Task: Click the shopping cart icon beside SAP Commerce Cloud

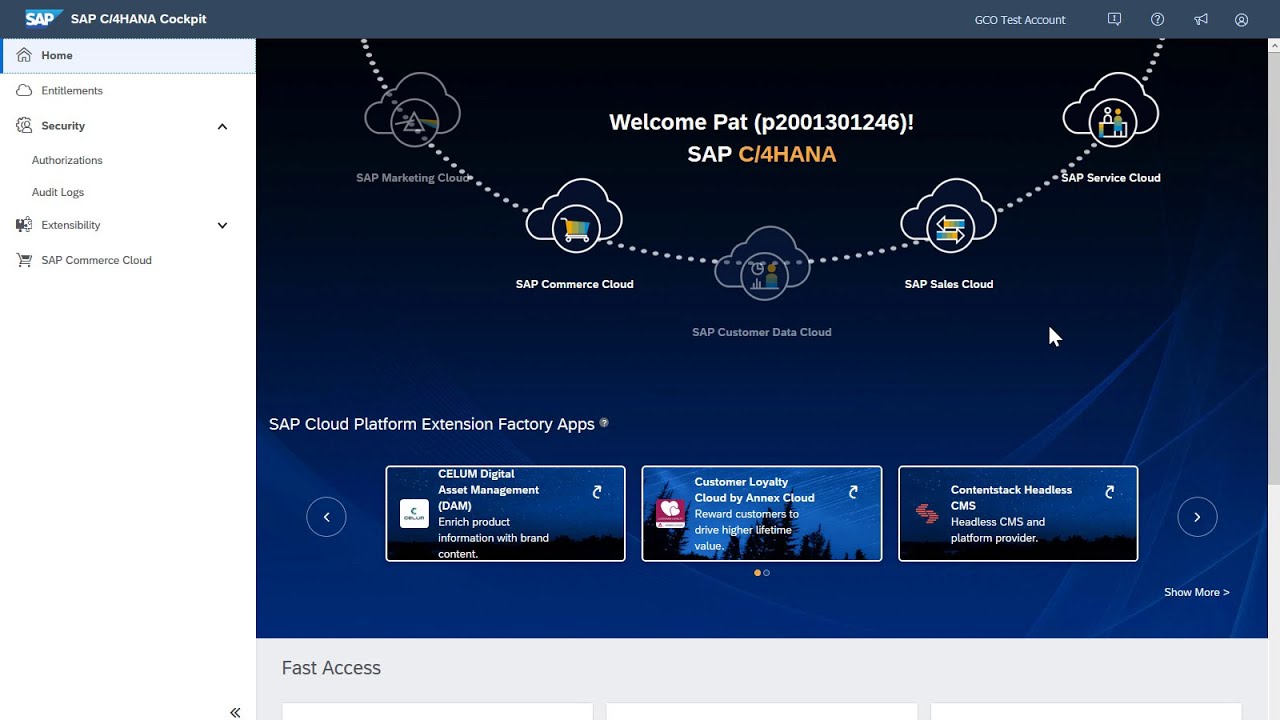Action: [x=24, y=260]
